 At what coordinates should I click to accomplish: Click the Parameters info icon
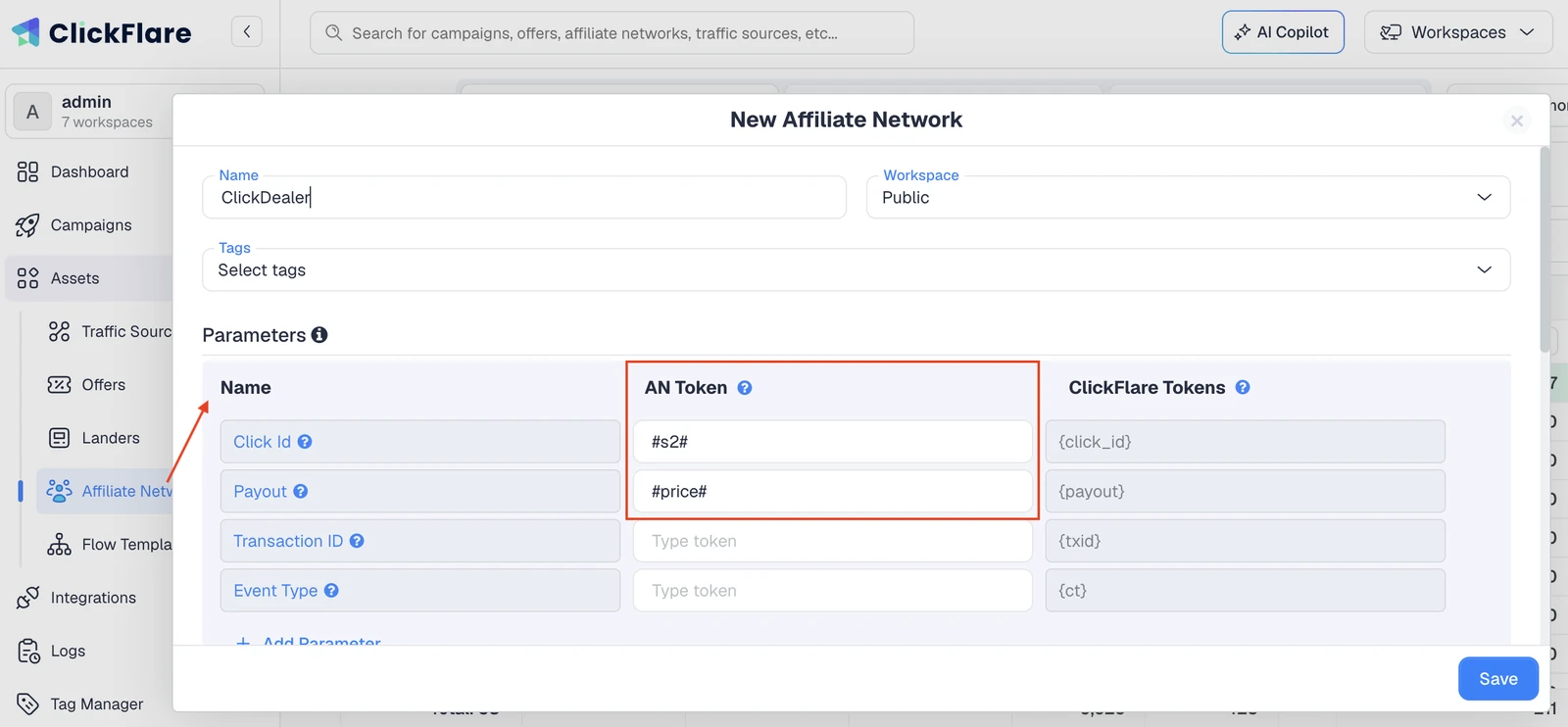pos(319,335)
